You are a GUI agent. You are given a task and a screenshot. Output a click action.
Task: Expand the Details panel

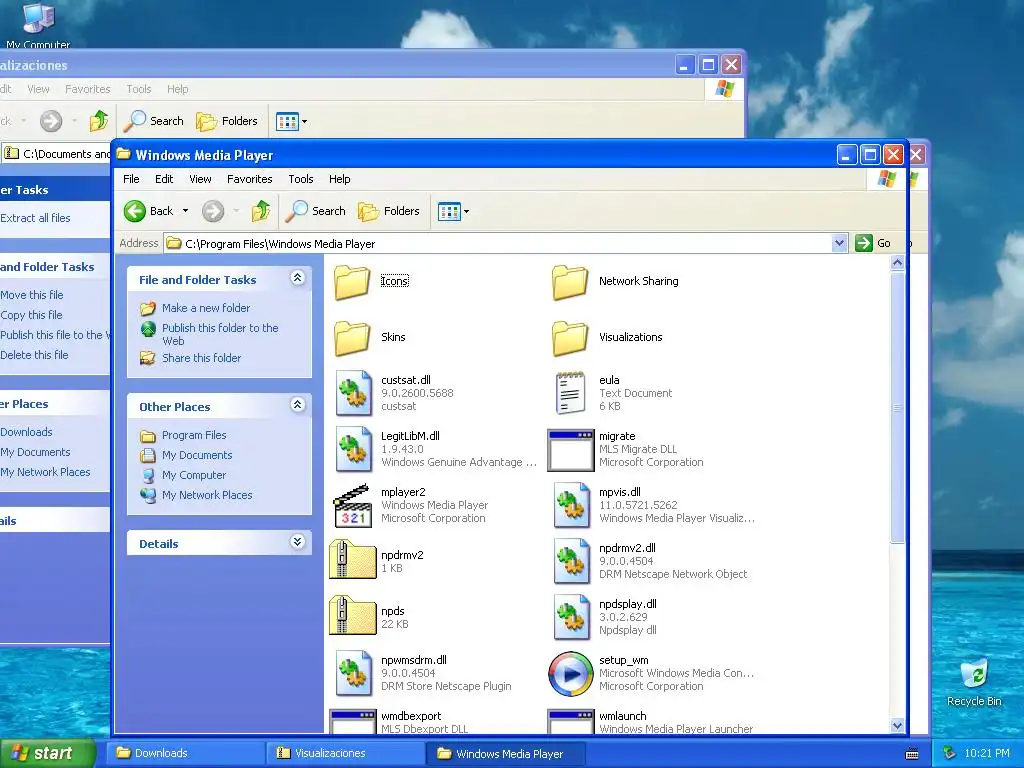[297, 542]
